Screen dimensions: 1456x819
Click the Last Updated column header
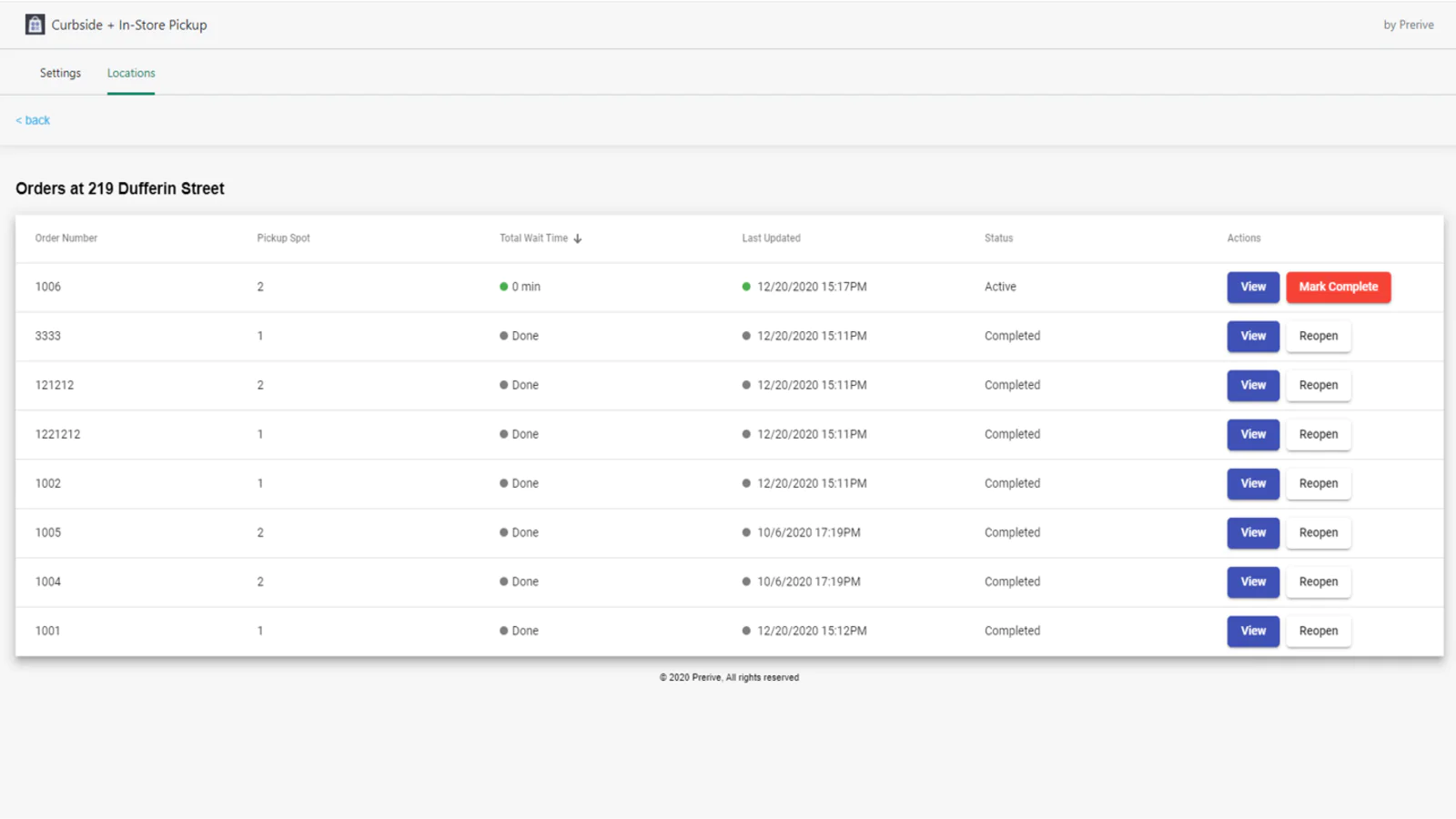tap(771, 238)
